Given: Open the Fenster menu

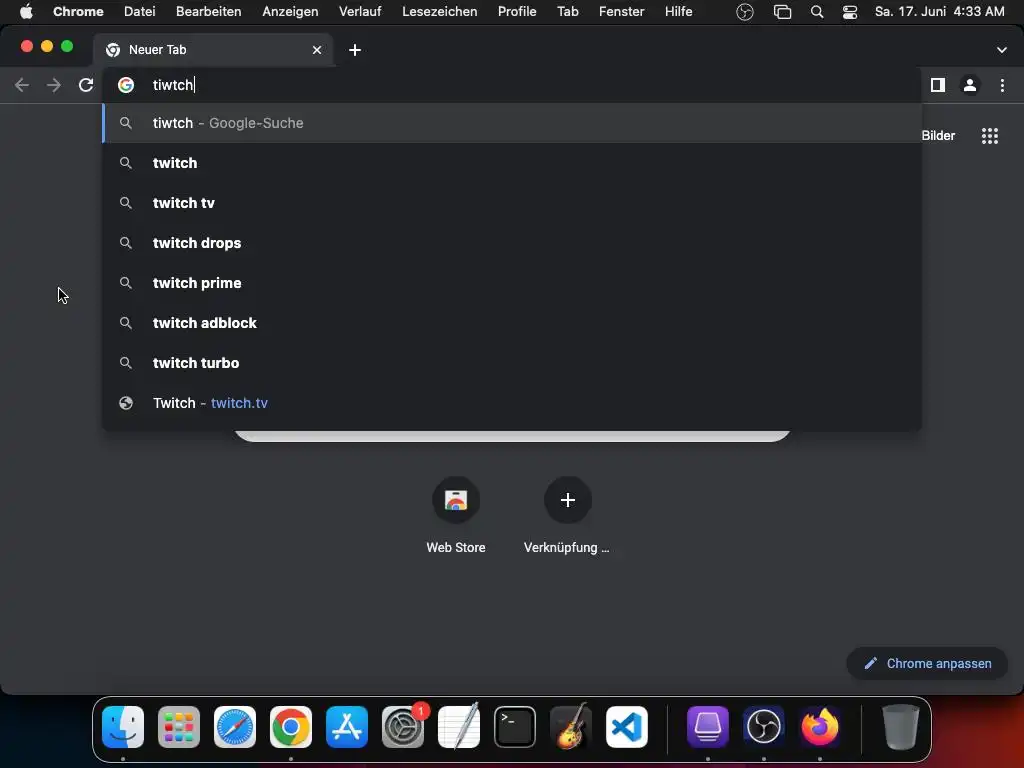Looking at the screenshot, I should (x=622, y=12).
